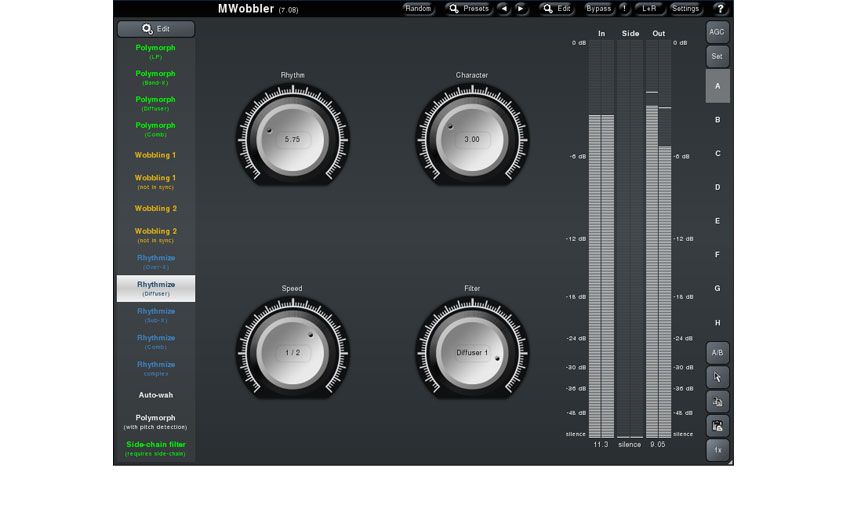
Task: Go to previous preset arrow
Action: point(504,9)
